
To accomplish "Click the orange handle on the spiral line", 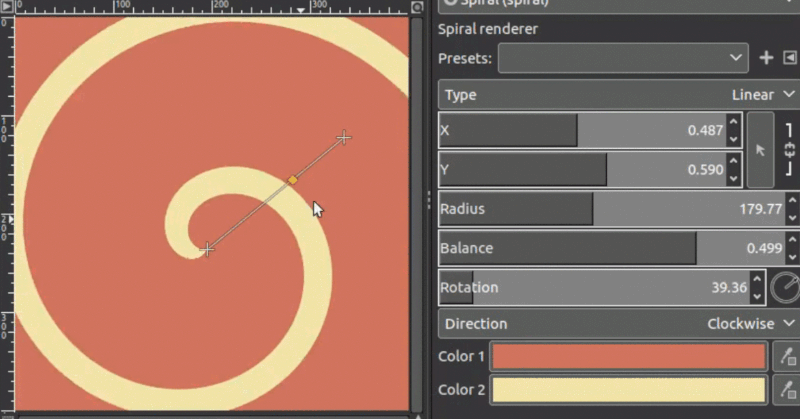I will click(293, 180).
